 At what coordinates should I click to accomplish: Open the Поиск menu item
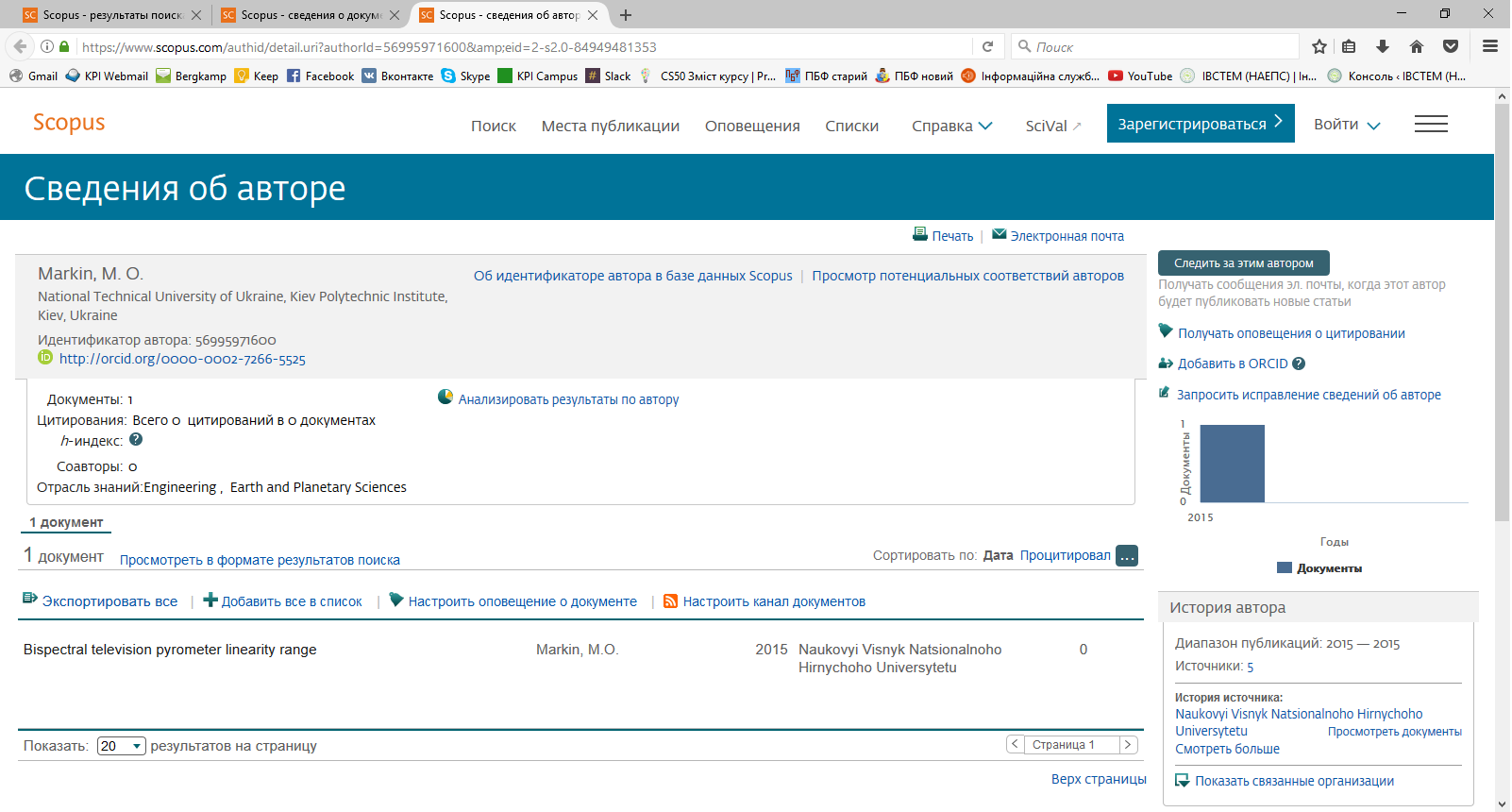[x=494, y=126]
